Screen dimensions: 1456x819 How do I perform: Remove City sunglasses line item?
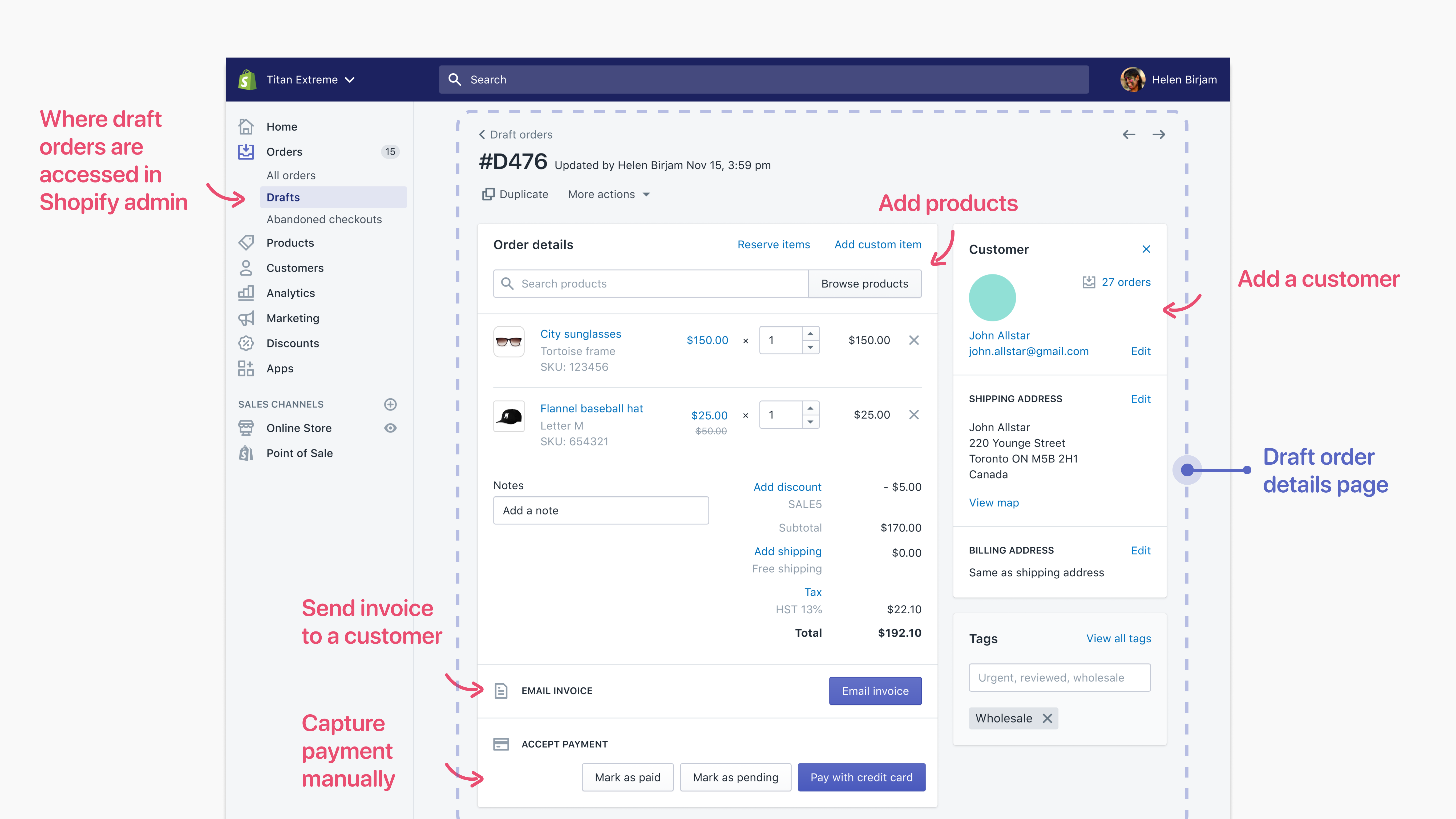click(914, 340)
